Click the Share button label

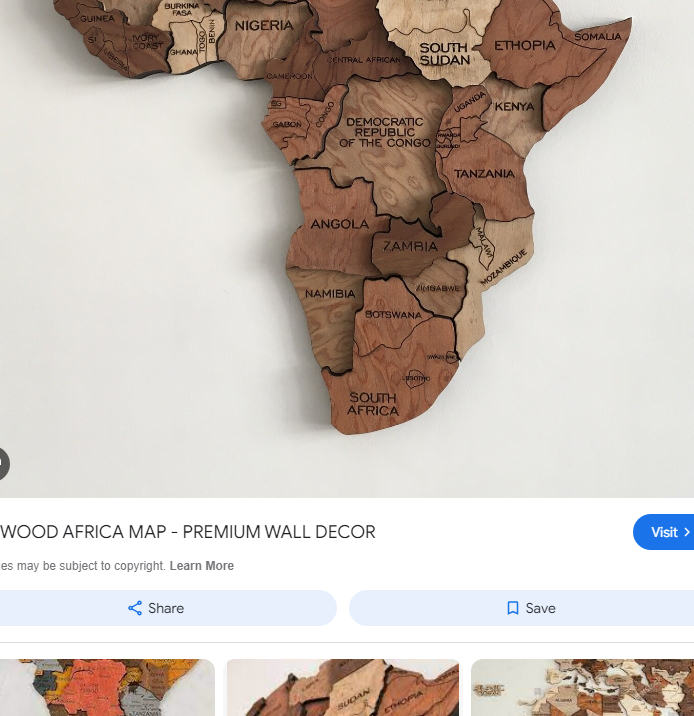tap(166, 608)
